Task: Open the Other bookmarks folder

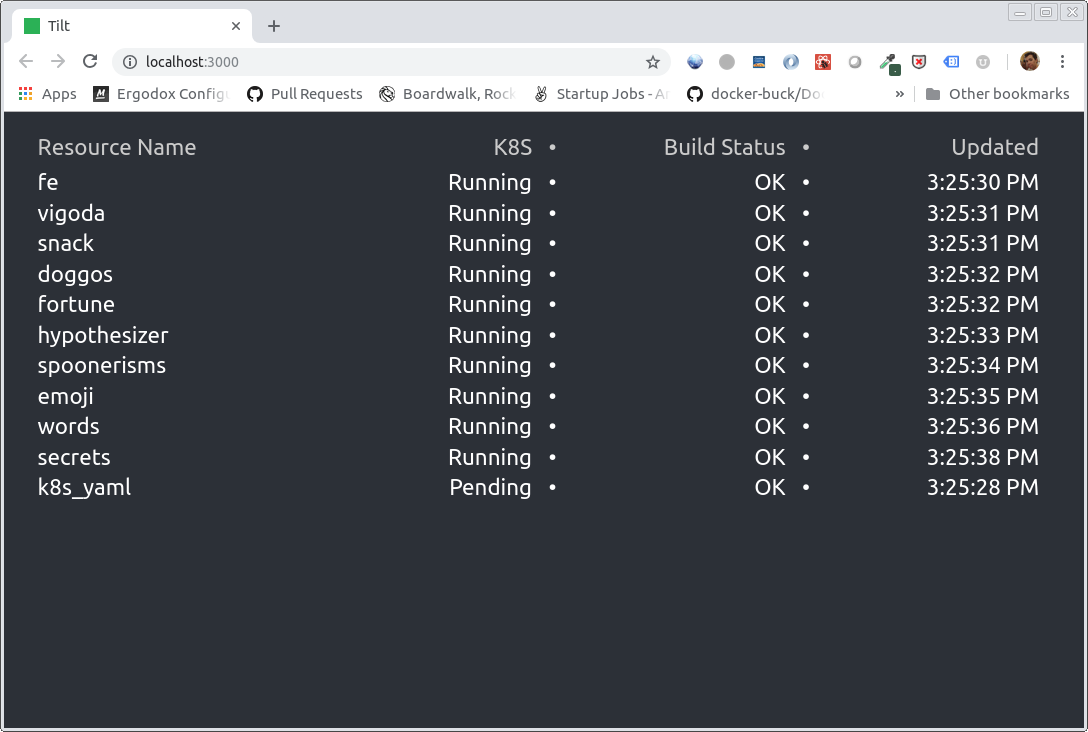Action: point(998,94)
